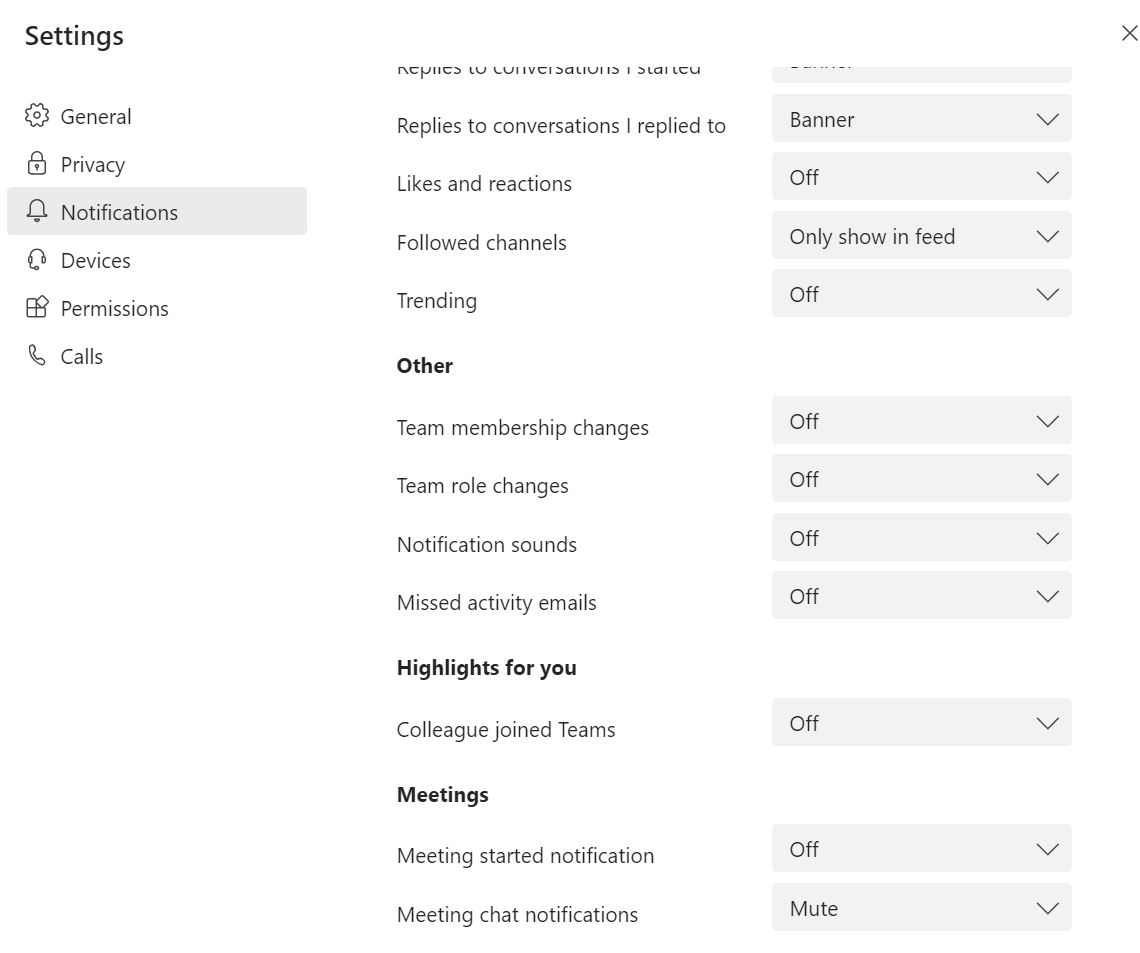The height and width of the screenshot is (953, 1140).
Task: Expand the Trending notification dropdown
Action: click(921, 294)
